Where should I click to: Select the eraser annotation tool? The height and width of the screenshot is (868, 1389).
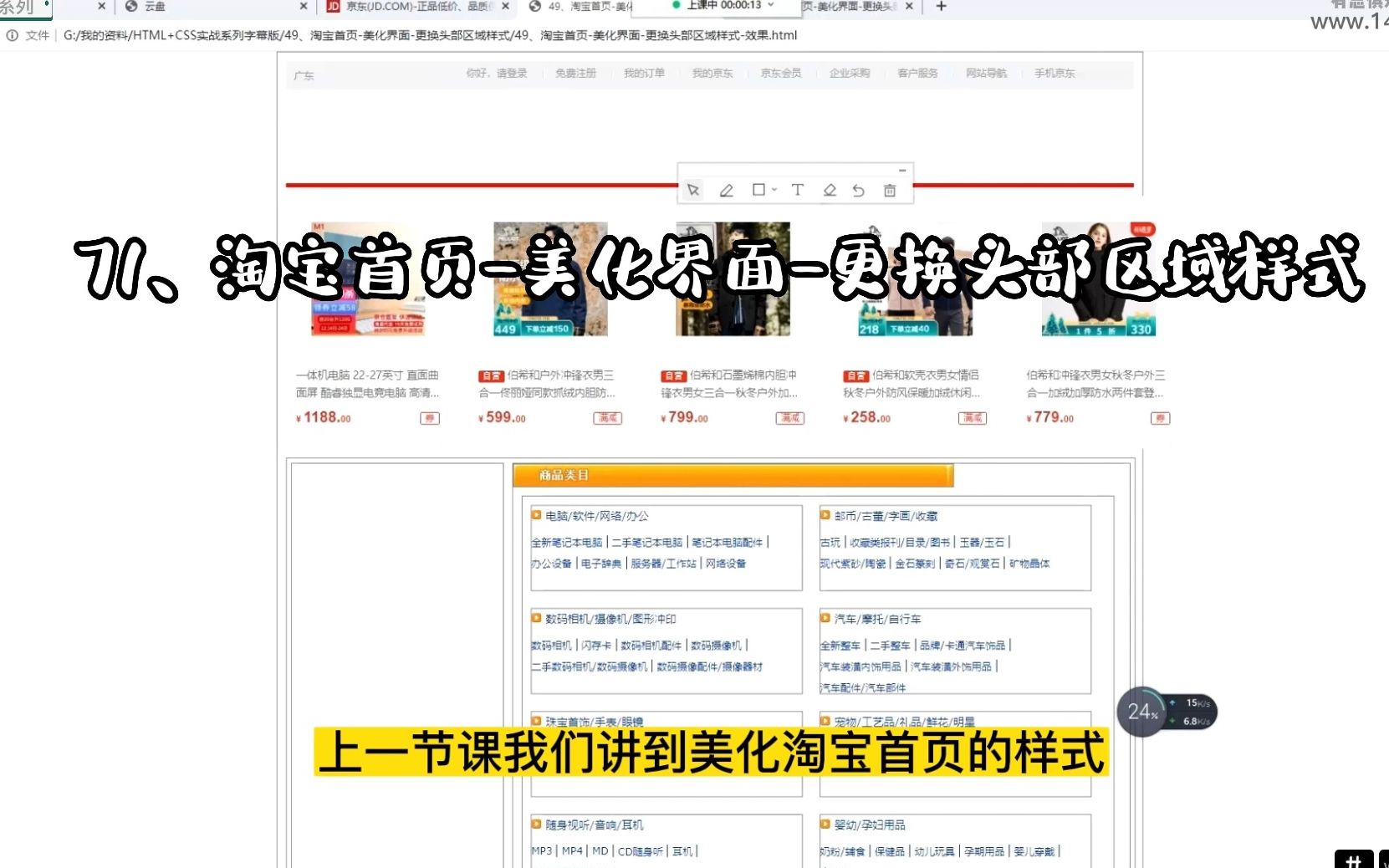pos(830,190)
